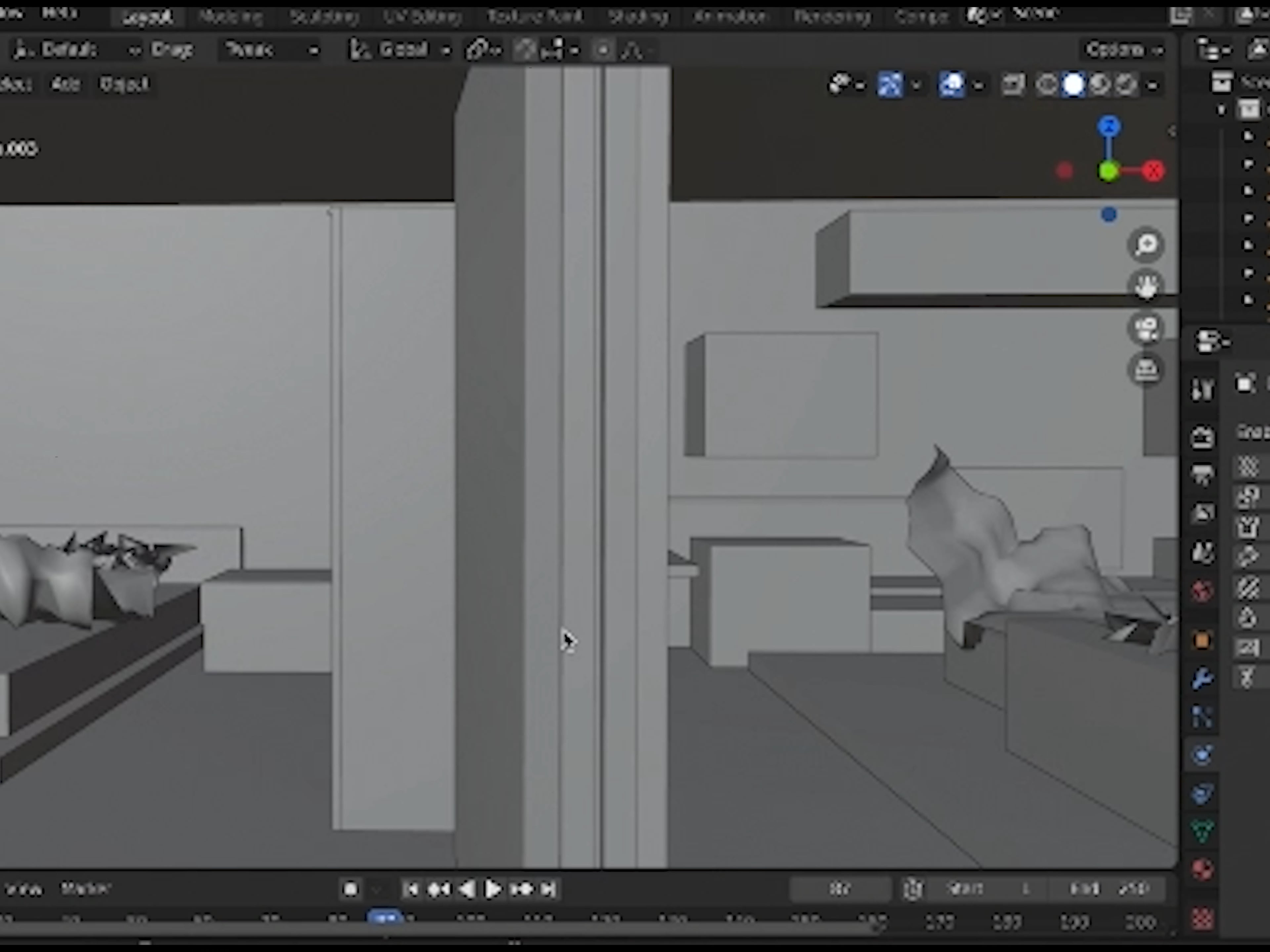Open the Render properties icon in sidebar

1202,438
